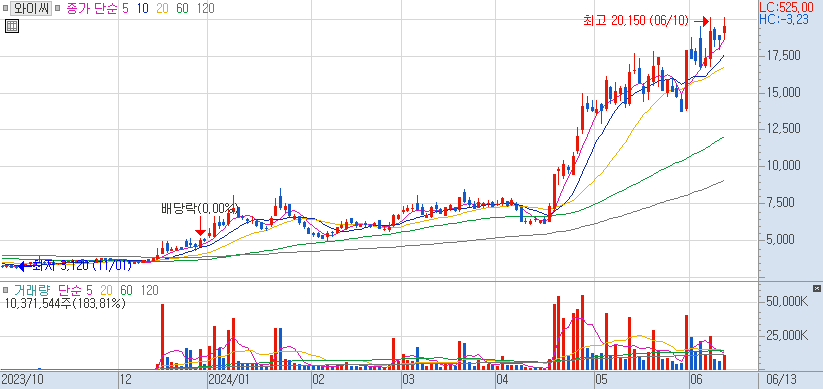This screenshot has width=823, height=389.
Task: Select the green 60-day price average label
Action: [x=182, y=9]
